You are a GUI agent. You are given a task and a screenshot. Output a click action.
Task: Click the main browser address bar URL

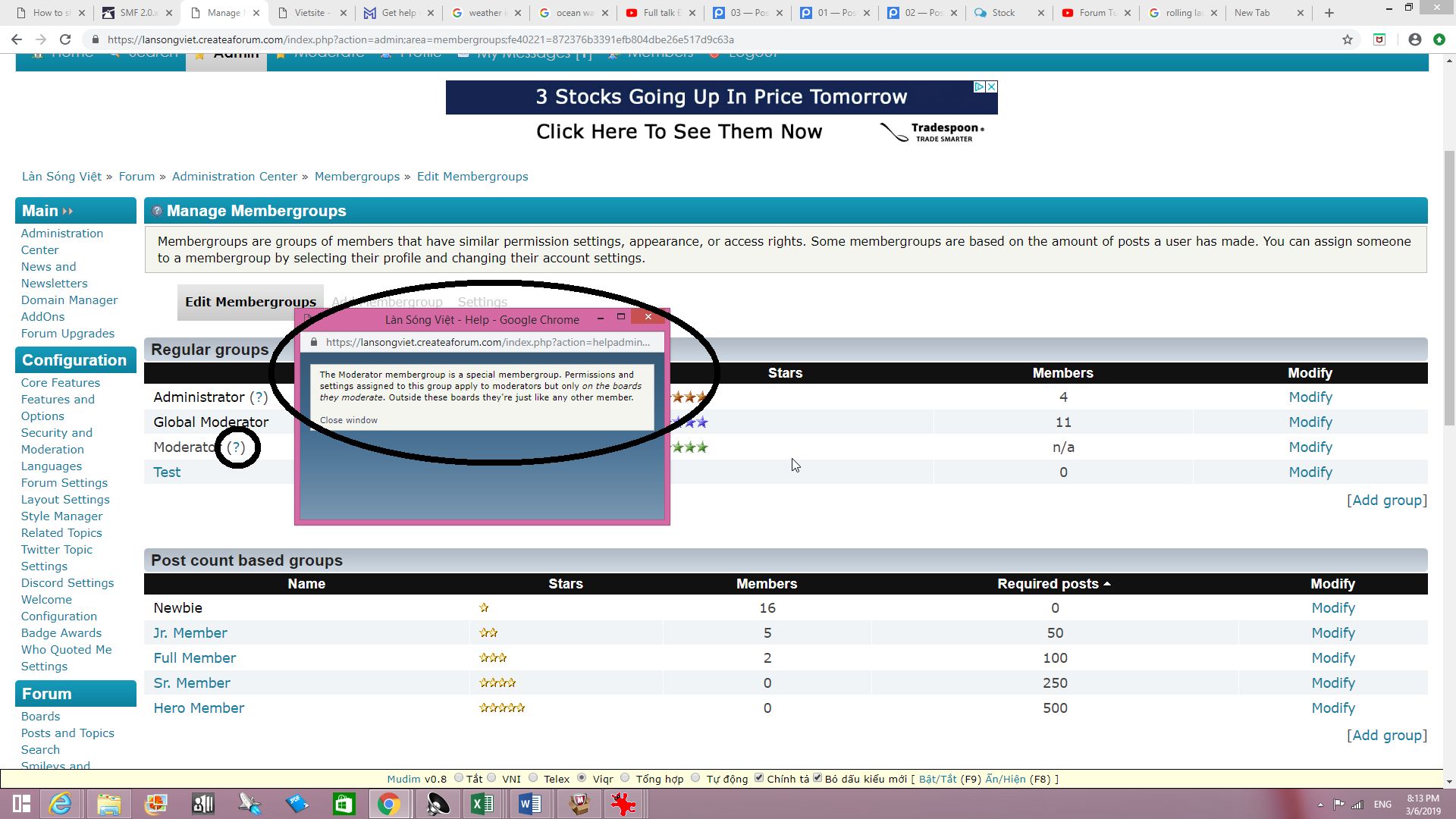[x=421, y=39]
